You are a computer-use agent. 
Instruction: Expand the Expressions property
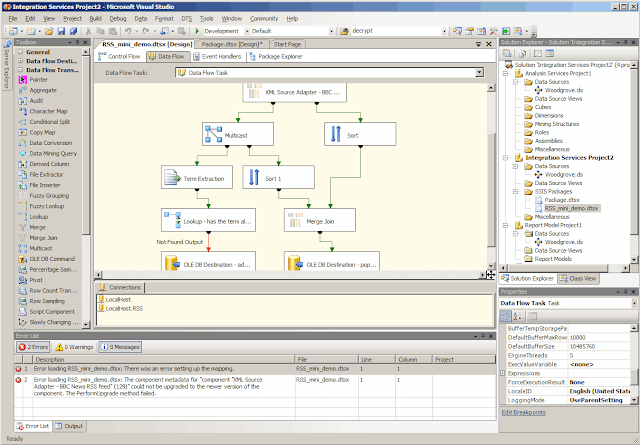[x=503, y=373]
